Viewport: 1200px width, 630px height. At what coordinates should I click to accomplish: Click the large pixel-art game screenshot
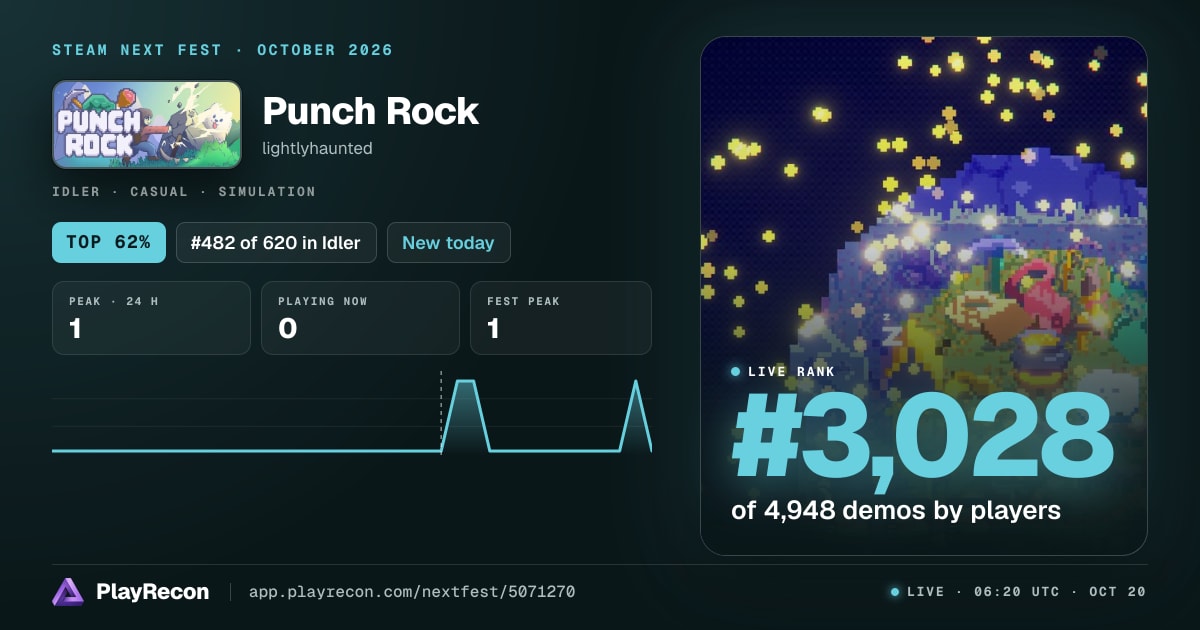pos(924,296)
